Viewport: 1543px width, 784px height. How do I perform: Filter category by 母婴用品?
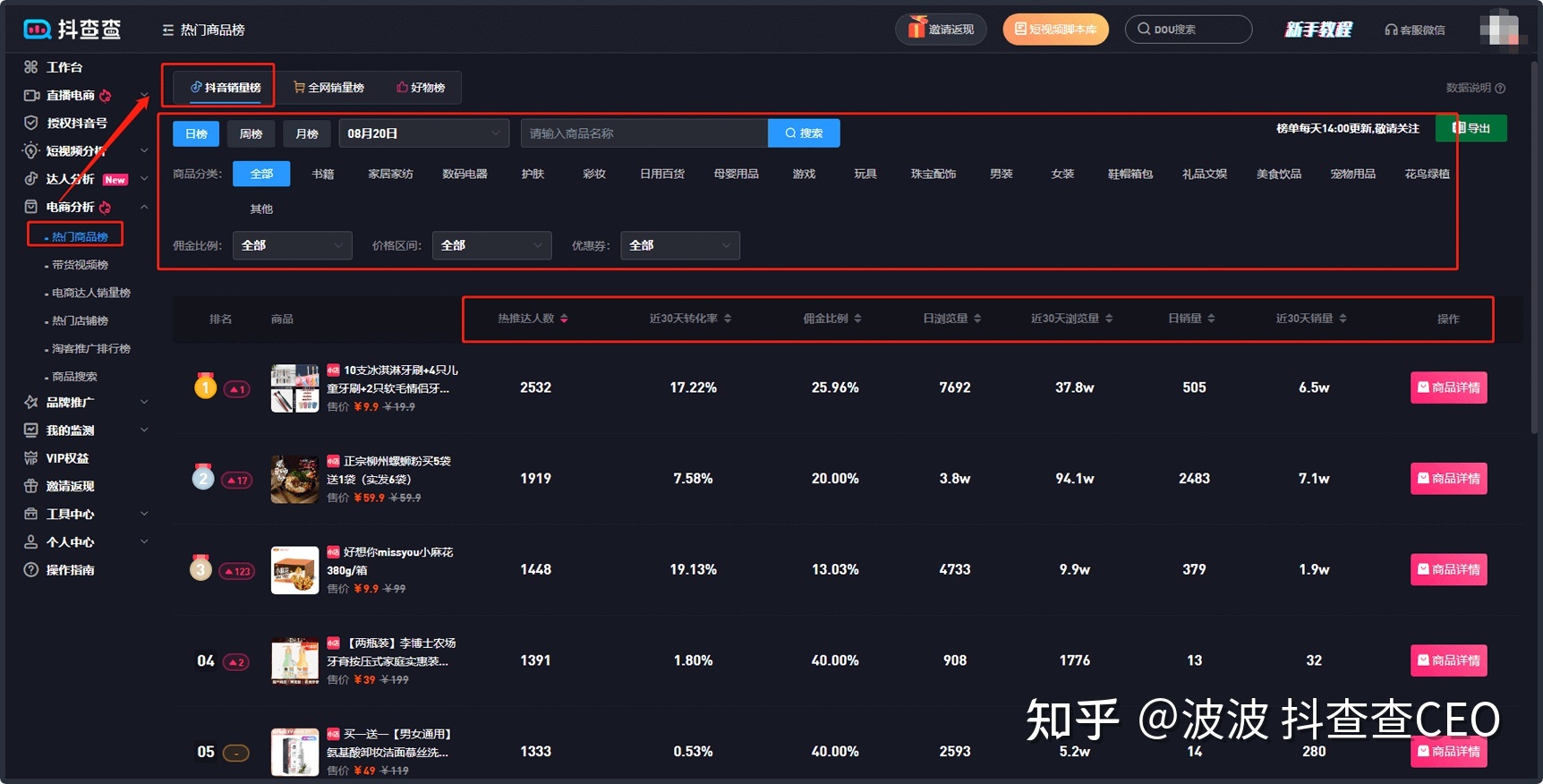737,174
